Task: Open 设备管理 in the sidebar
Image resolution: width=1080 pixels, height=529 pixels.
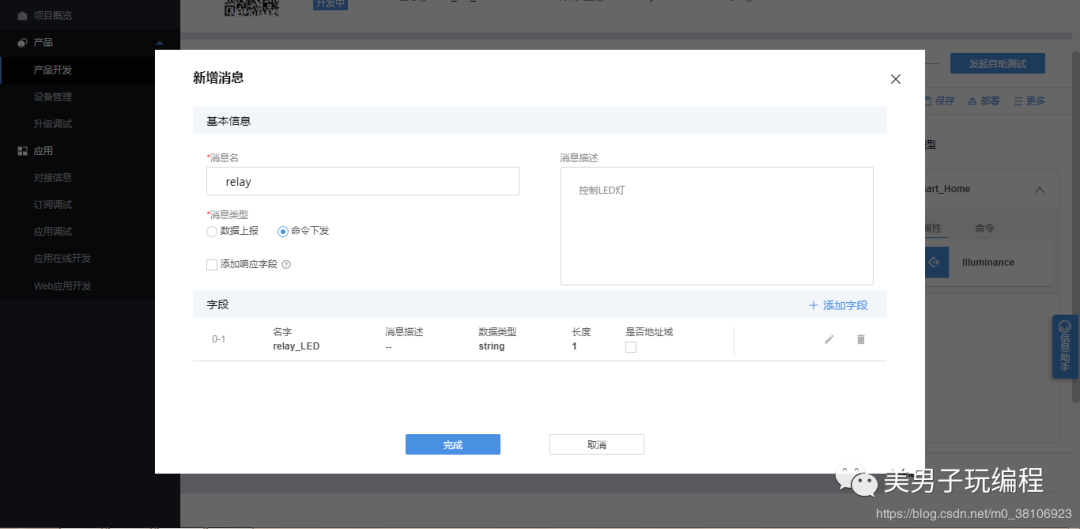Action: (x=53, y=97)
